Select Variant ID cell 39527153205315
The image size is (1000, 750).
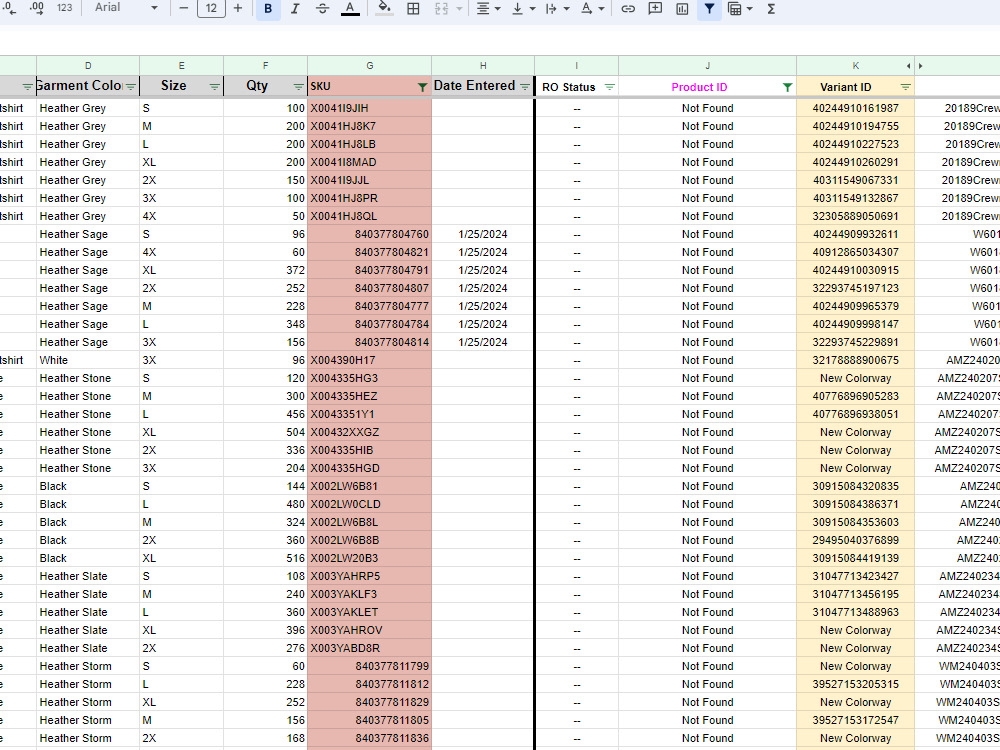pos(855,684)
